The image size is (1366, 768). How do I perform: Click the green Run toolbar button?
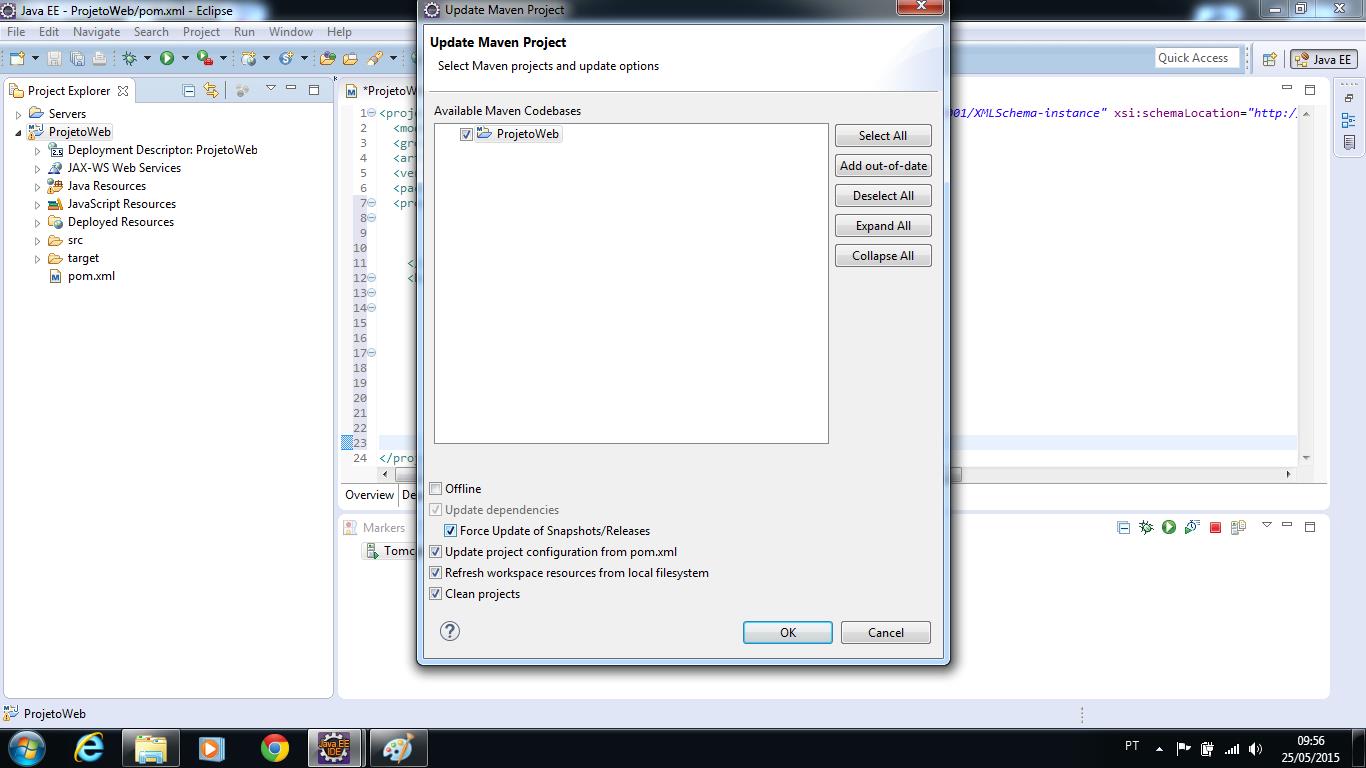coord(167,58)
